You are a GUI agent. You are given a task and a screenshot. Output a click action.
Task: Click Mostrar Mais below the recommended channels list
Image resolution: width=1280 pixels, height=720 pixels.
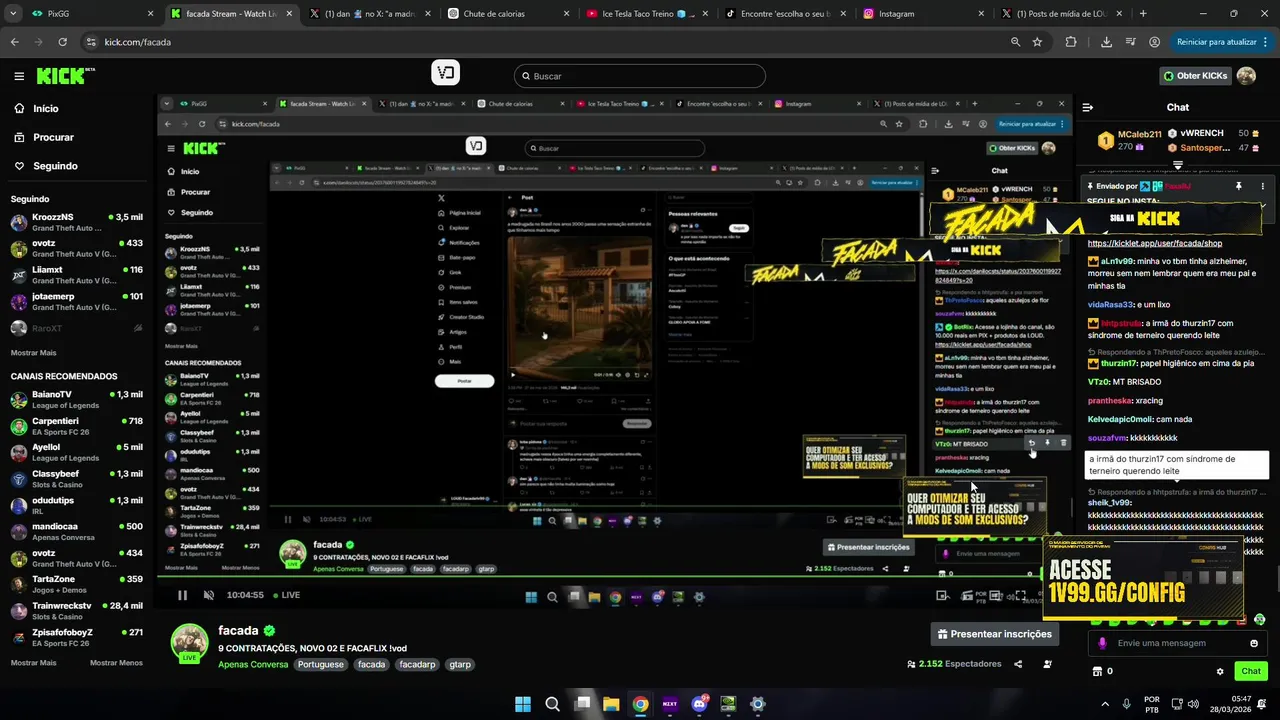(x=34, y=663)
